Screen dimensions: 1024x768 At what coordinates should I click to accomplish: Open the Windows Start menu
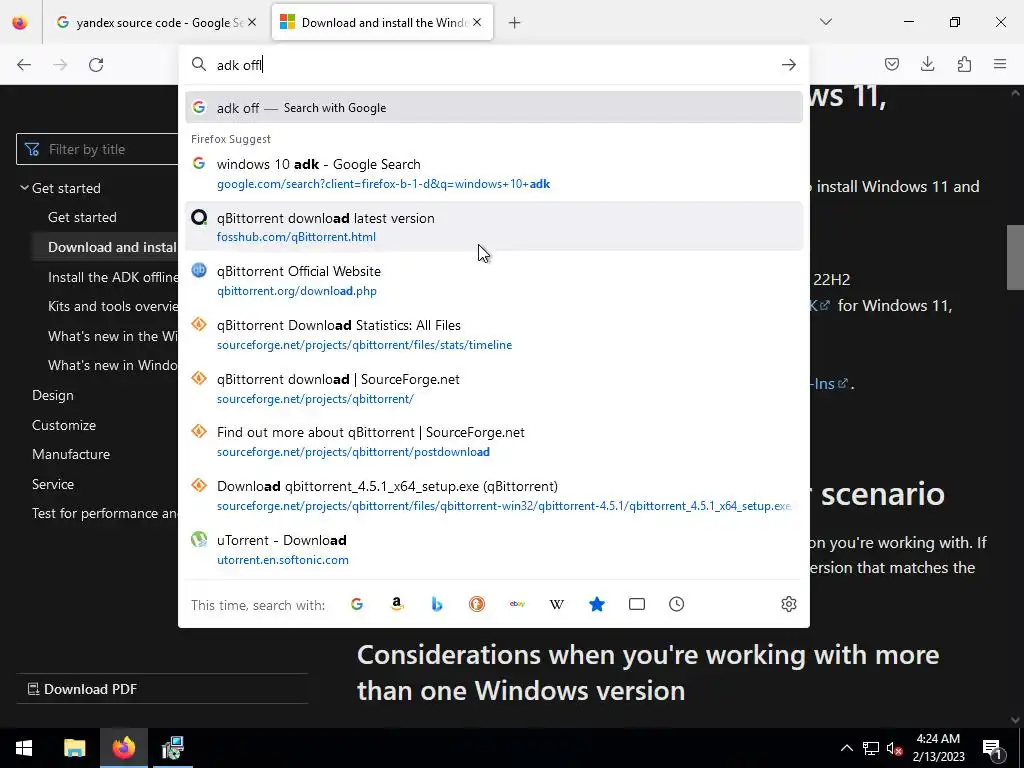tap(24, 748)
